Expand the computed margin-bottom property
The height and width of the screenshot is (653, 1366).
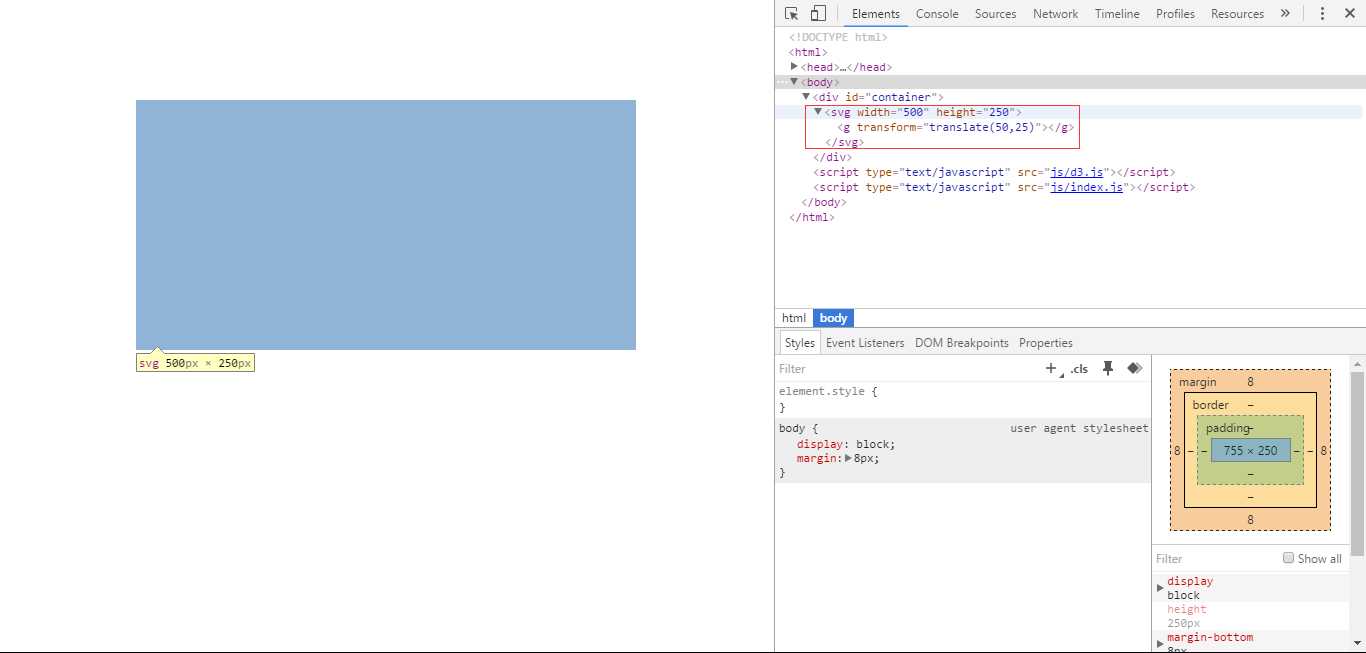click(1161, 643)
